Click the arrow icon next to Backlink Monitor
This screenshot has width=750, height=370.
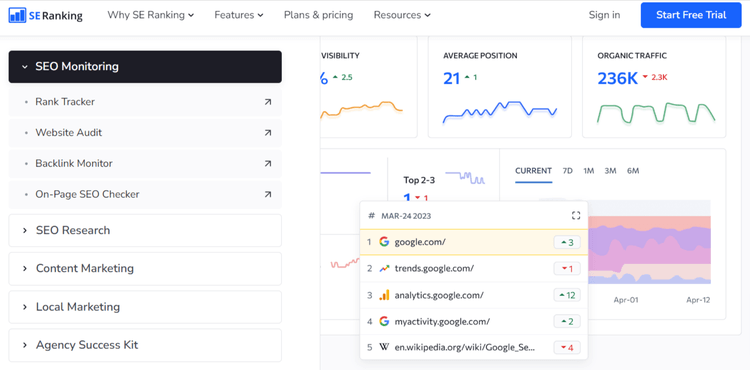click(x=268, y=163)
